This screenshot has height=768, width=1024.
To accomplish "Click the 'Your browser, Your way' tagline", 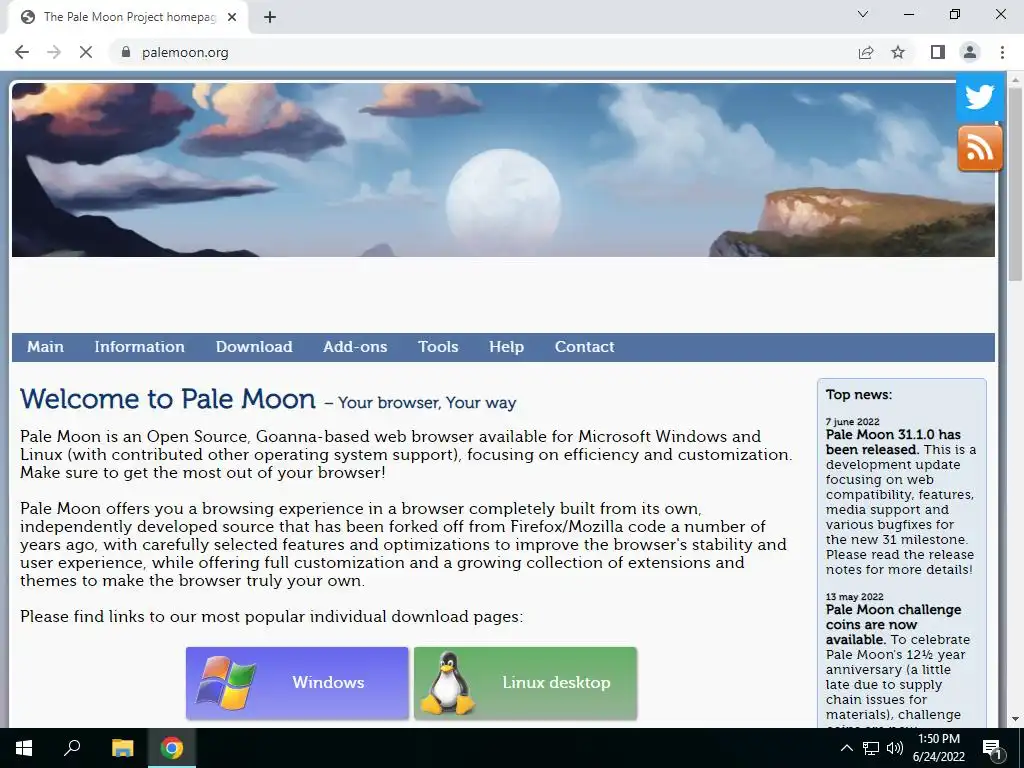I will tap(427, 402).
